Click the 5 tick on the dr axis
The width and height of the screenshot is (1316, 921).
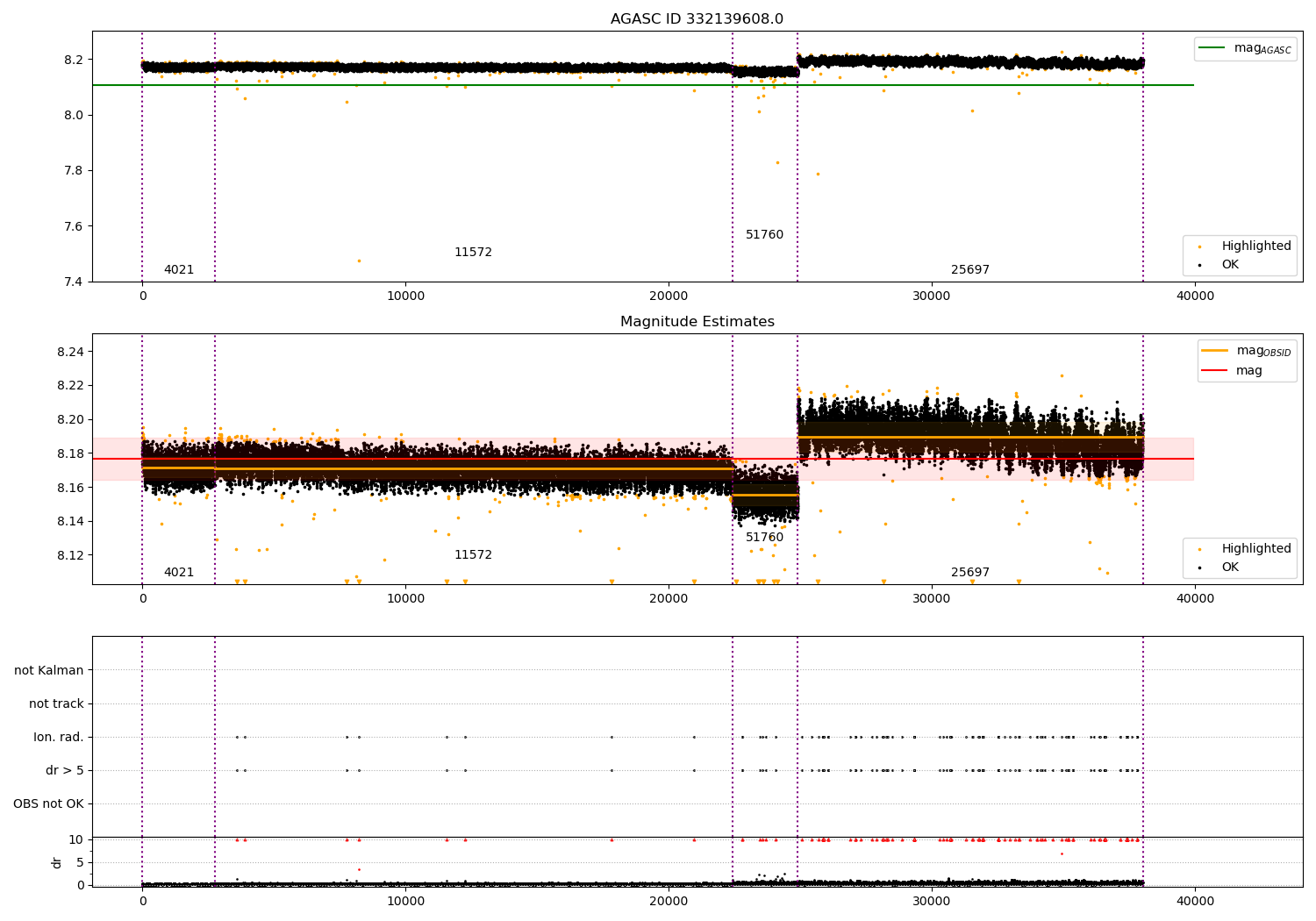pos(80,862)
